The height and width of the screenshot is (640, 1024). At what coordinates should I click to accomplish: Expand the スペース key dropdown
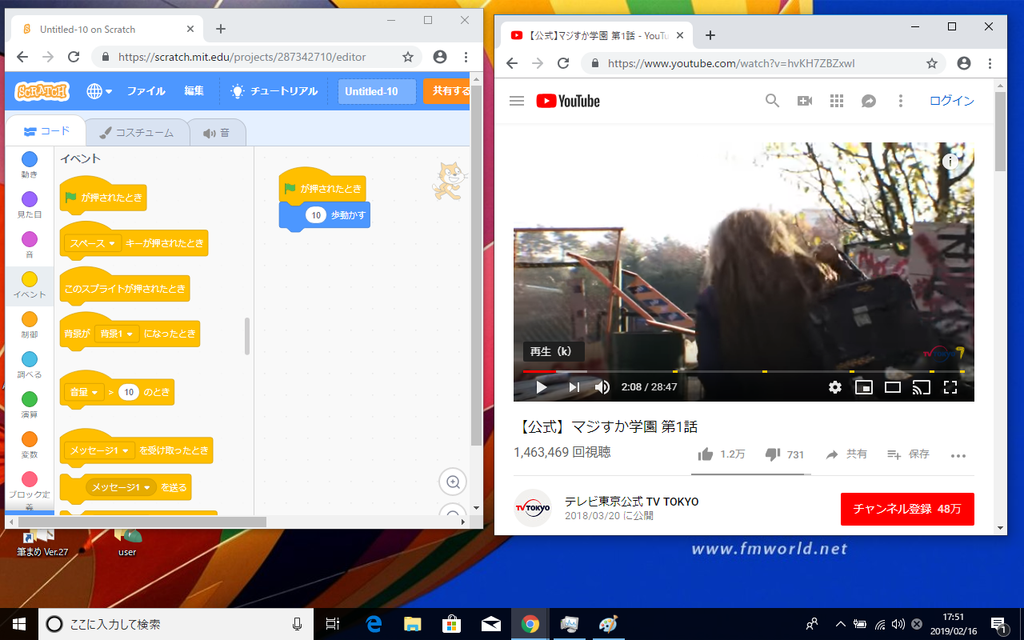click(x=93, y=243)
